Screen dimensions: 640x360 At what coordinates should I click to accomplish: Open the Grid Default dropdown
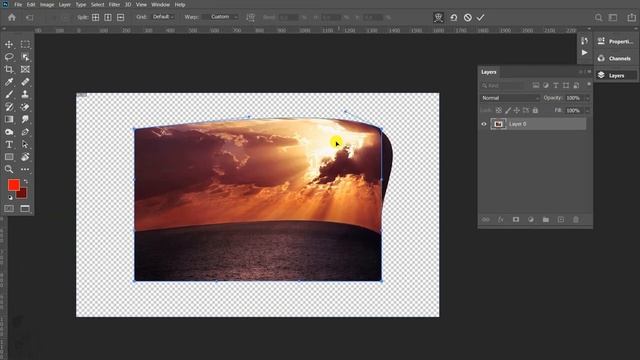(162, 17)
